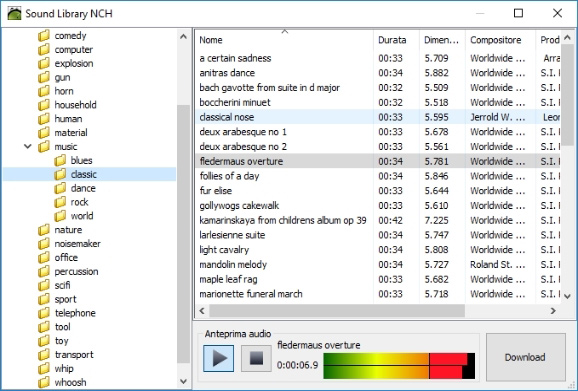This screenshot has height=391, width=578.
Task: Click the 7.225 size value
Action: pos(436,220)
